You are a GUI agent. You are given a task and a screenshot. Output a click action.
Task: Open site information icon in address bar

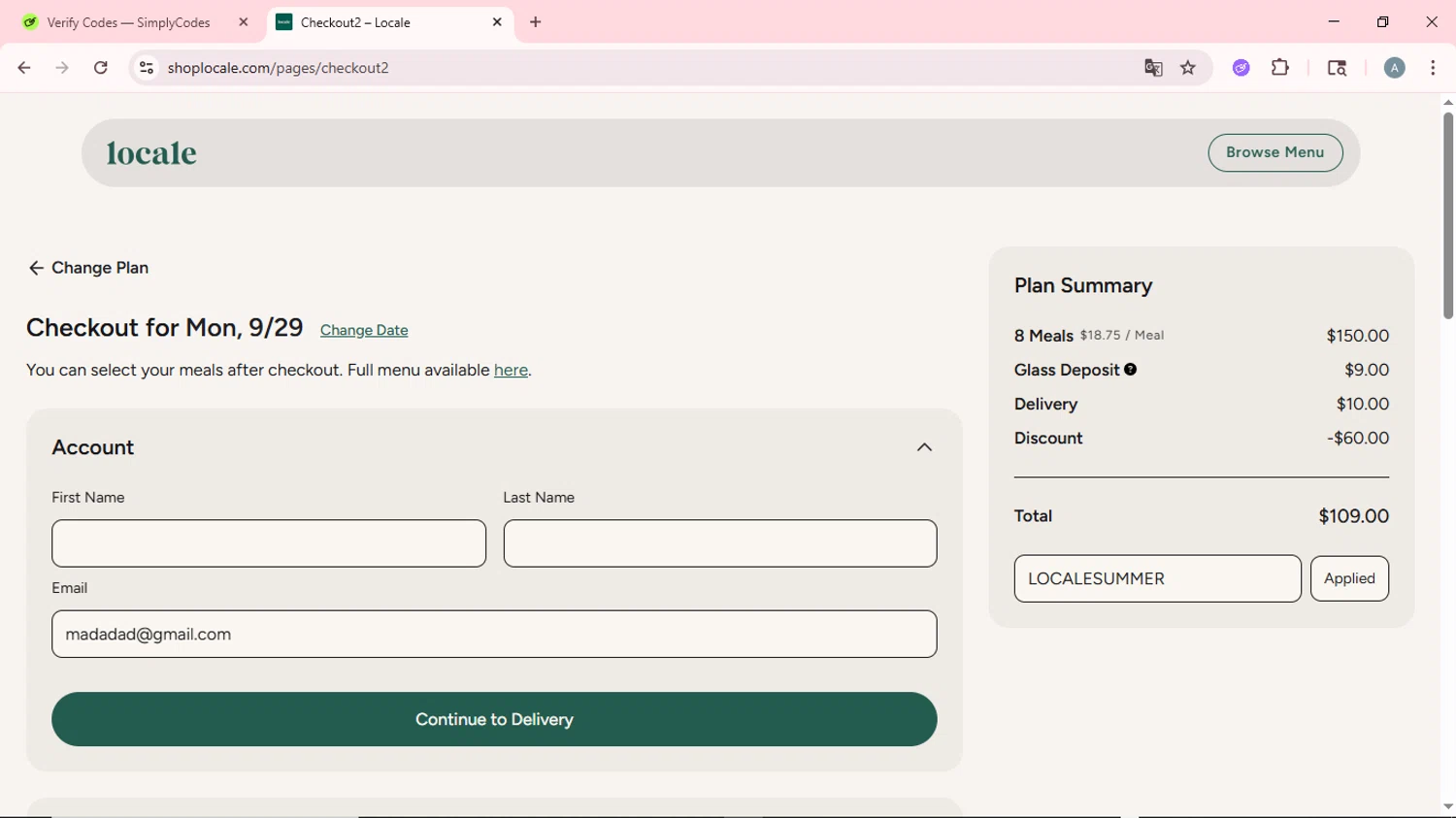[147, 68]
